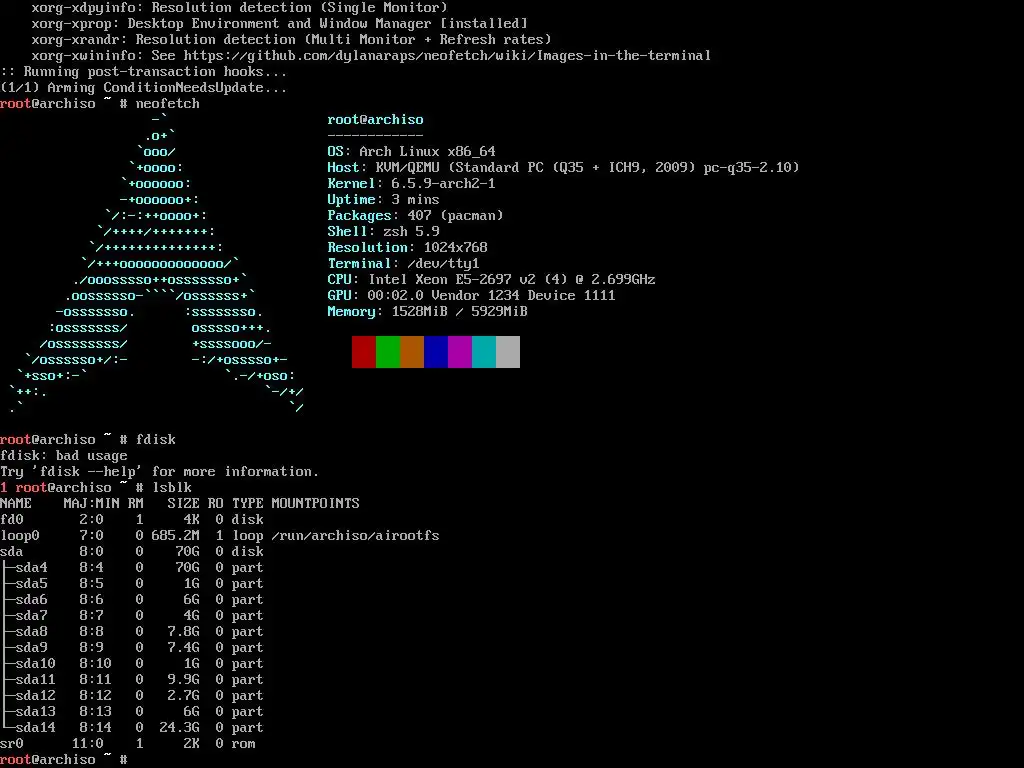Screen dimensions: 1024x768
Task: Click the sda5 partition row
Action: coord(132,583)
